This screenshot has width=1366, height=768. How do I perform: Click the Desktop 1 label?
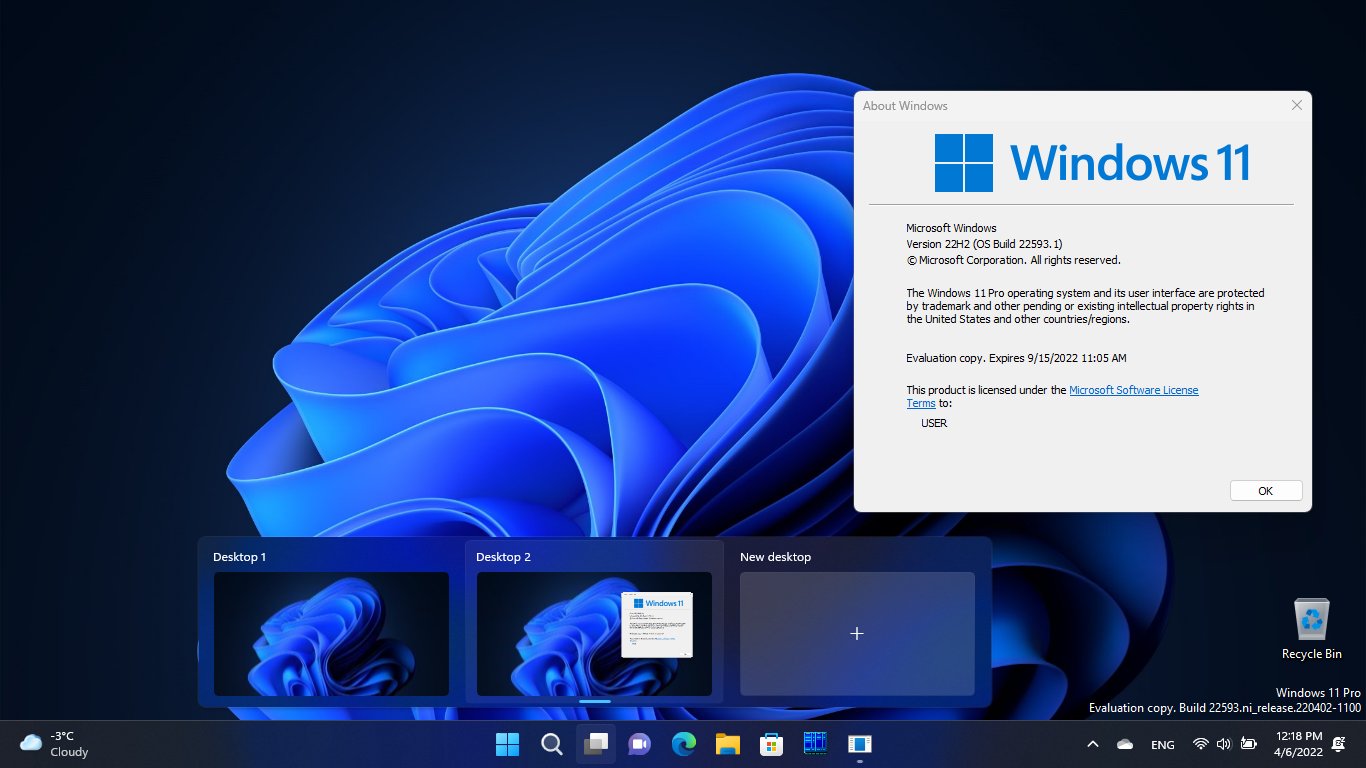coord(240,557)
